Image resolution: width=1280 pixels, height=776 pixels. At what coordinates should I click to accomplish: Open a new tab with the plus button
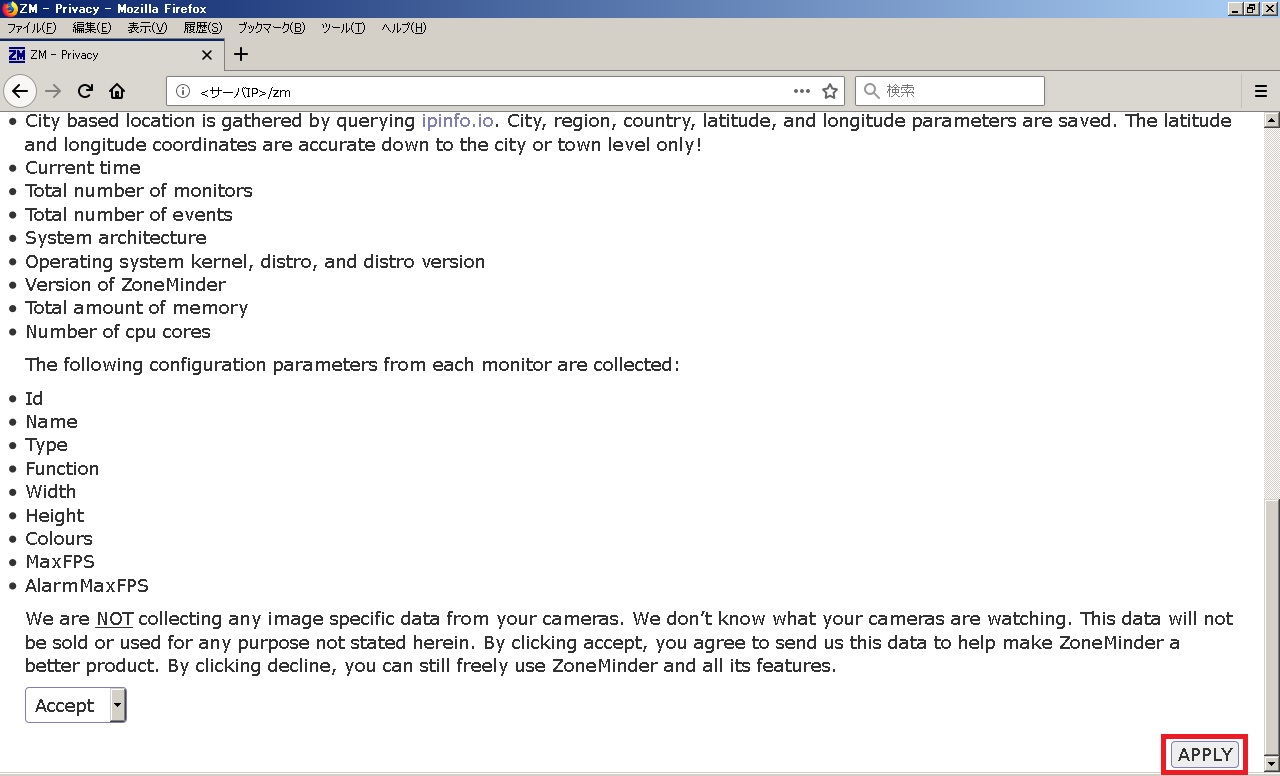(241, 54)
